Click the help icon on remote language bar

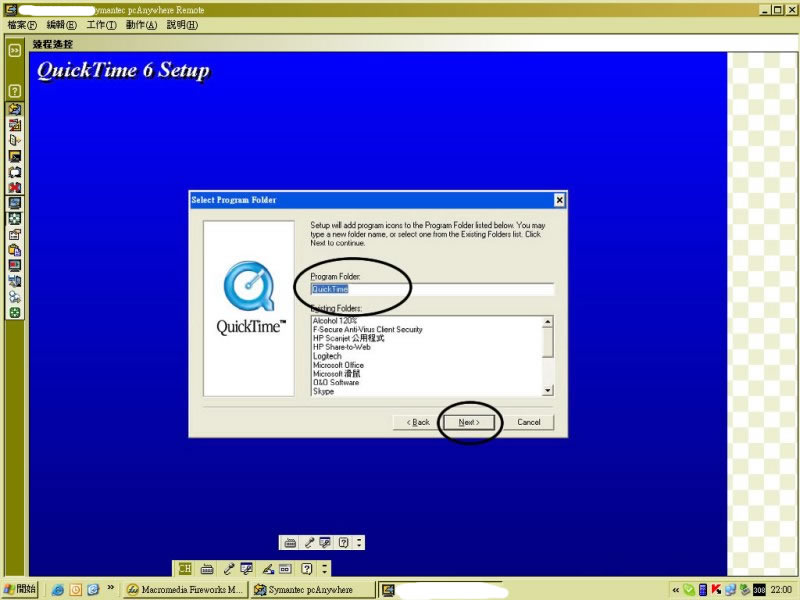pos(344,543)
